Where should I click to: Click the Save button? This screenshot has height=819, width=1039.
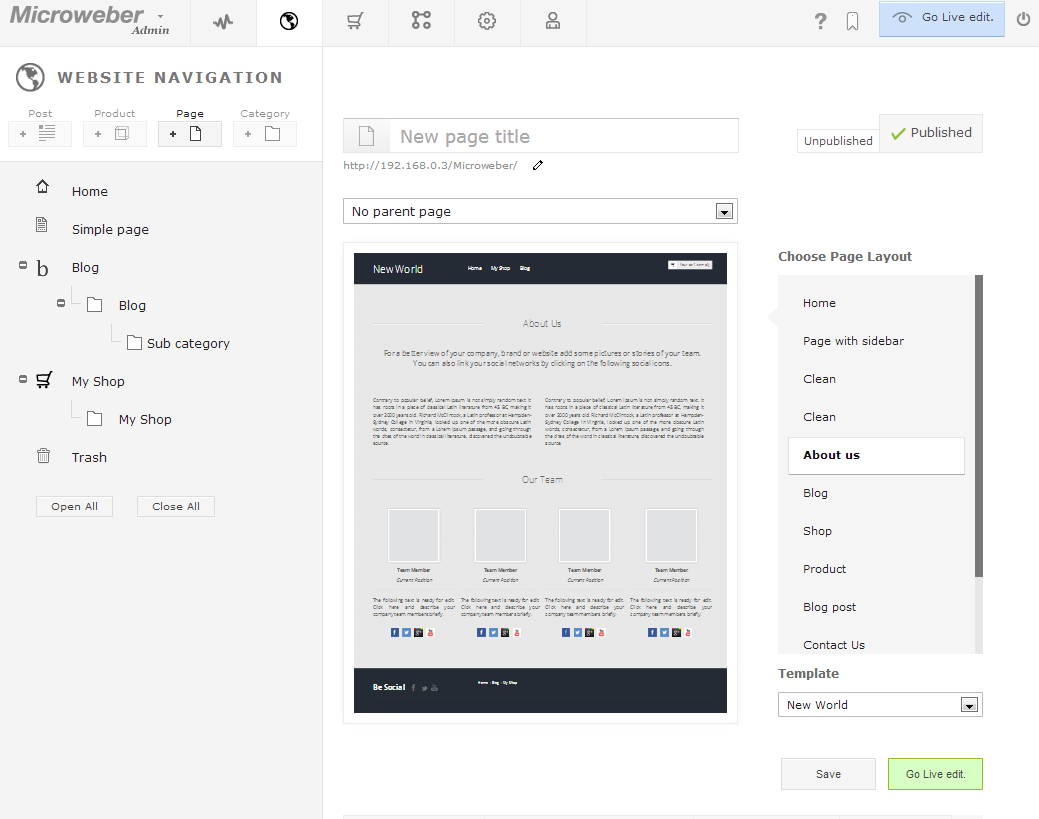828,773
